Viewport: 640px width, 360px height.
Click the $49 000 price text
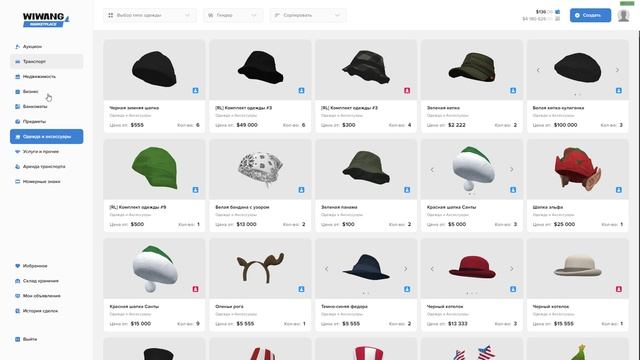click(x=247, y=125)
